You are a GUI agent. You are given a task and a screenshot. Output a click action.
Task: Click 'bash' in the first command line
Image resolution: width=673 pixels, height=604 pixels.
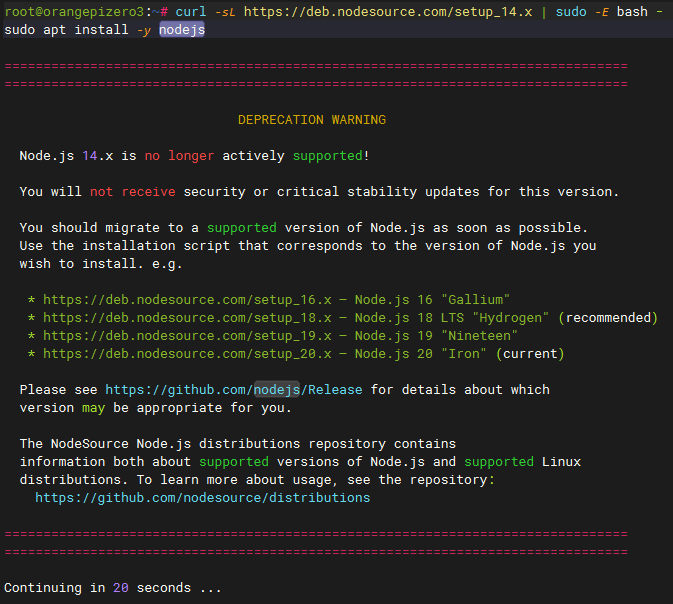tap(632, 12)
